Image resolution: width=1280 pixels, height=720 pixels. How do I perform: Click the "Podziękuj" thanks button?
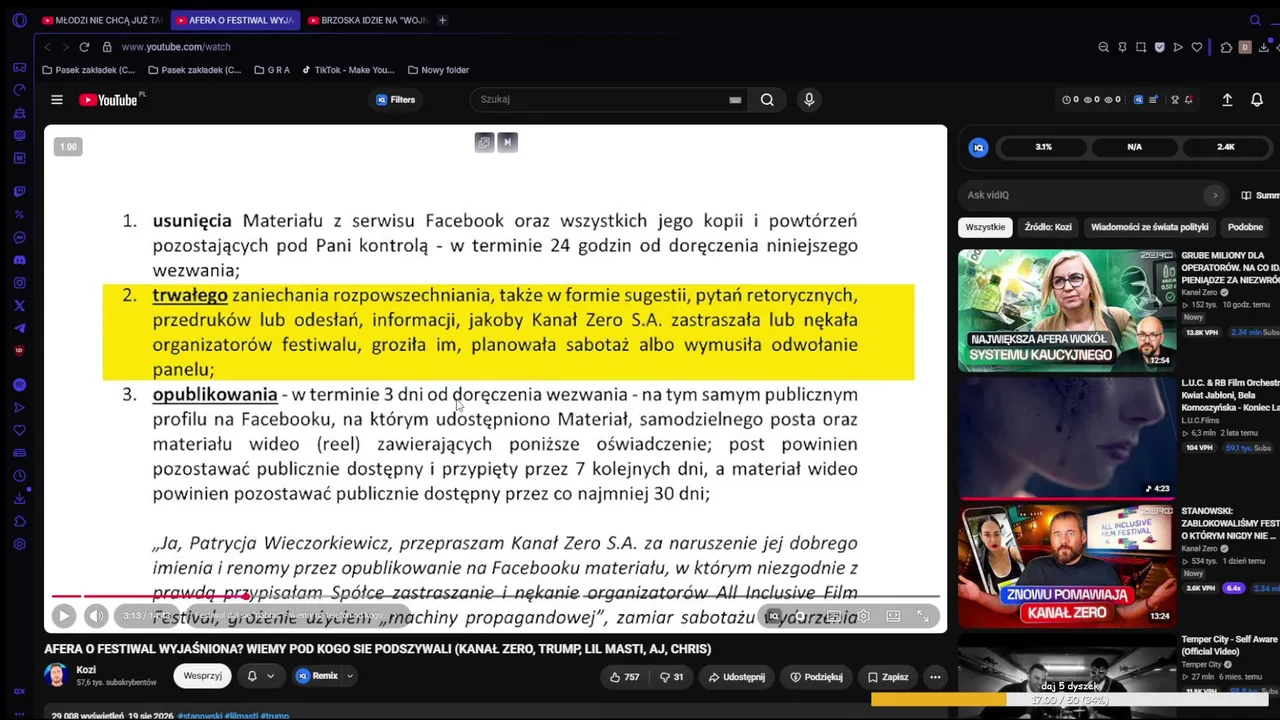[816, 677]
